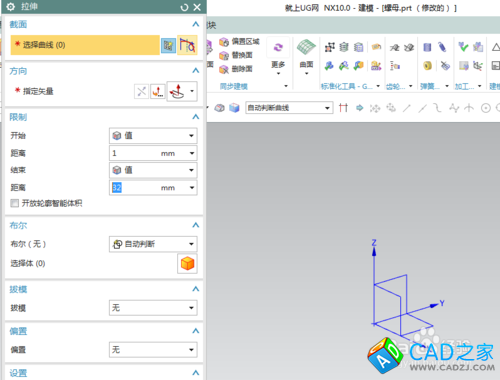Open the 开始 value type dropdown
The image size is (500, 380).
(x=153, y=136)
